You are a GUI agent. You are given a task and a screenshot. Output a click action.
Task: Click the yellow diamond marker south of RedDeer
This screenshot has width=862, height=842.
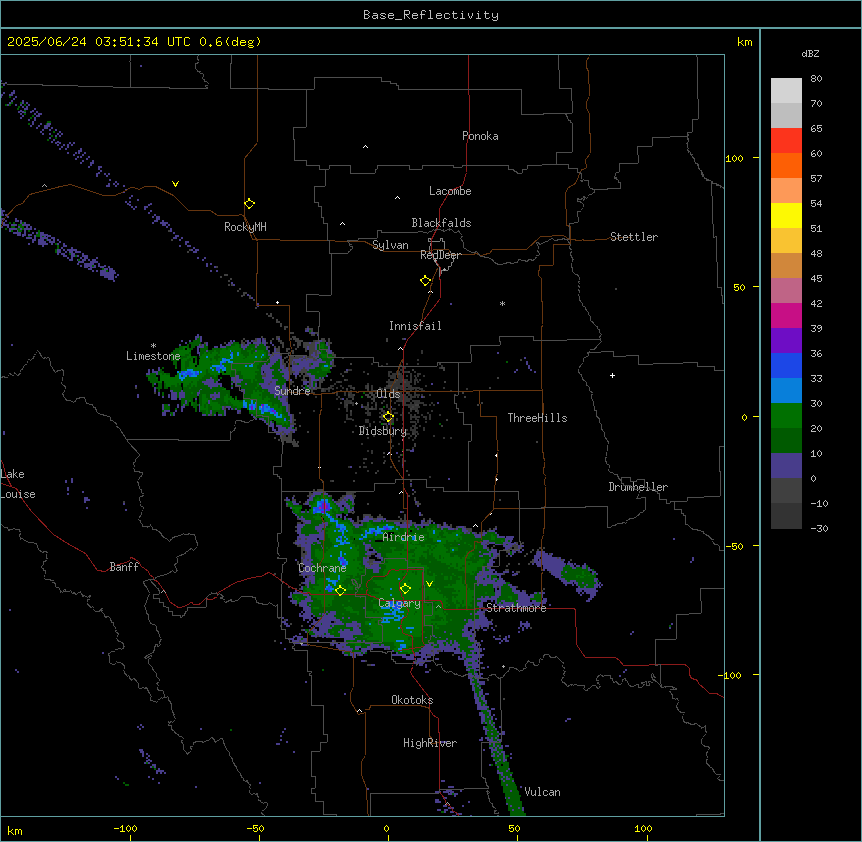point(425,280)
